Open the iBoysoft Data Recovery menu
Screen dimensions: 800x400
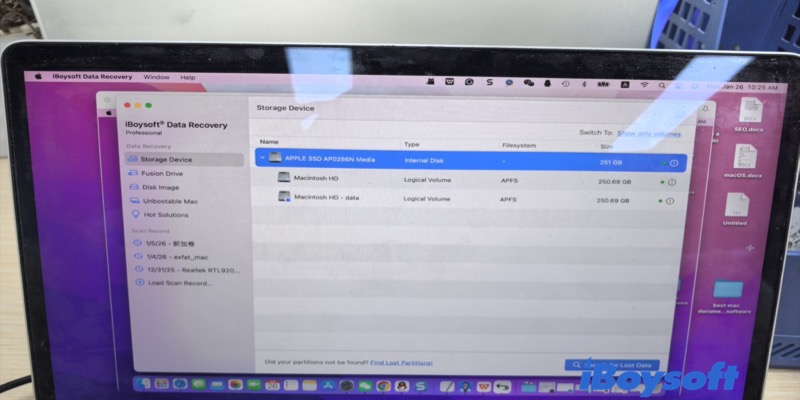[x=92, y=77]
